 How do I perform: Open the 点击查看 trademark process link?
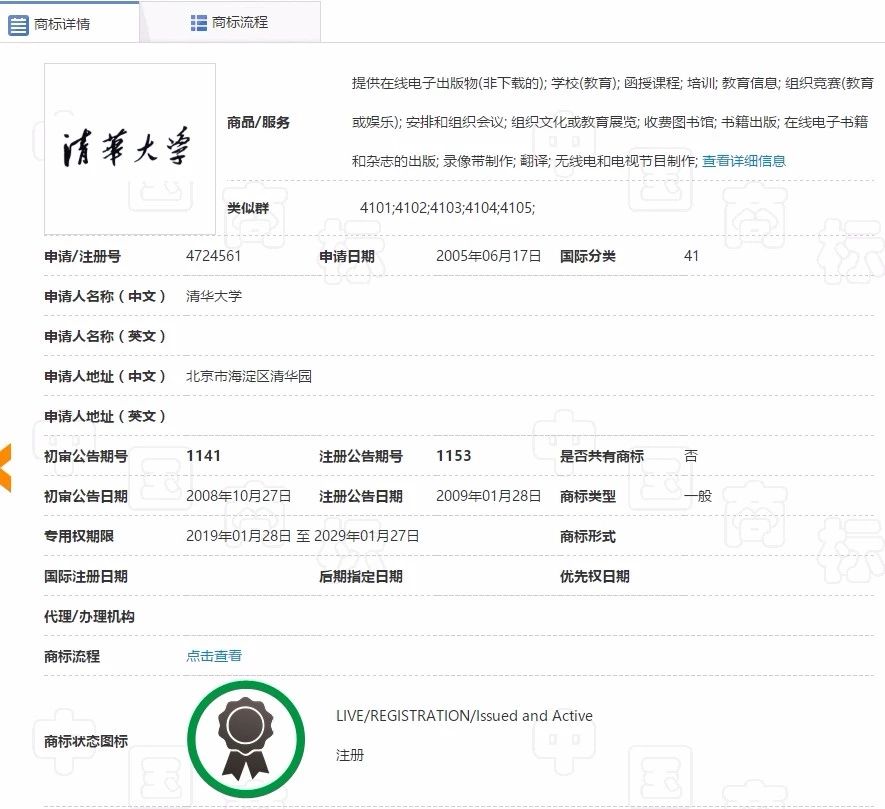pos(214,655)
